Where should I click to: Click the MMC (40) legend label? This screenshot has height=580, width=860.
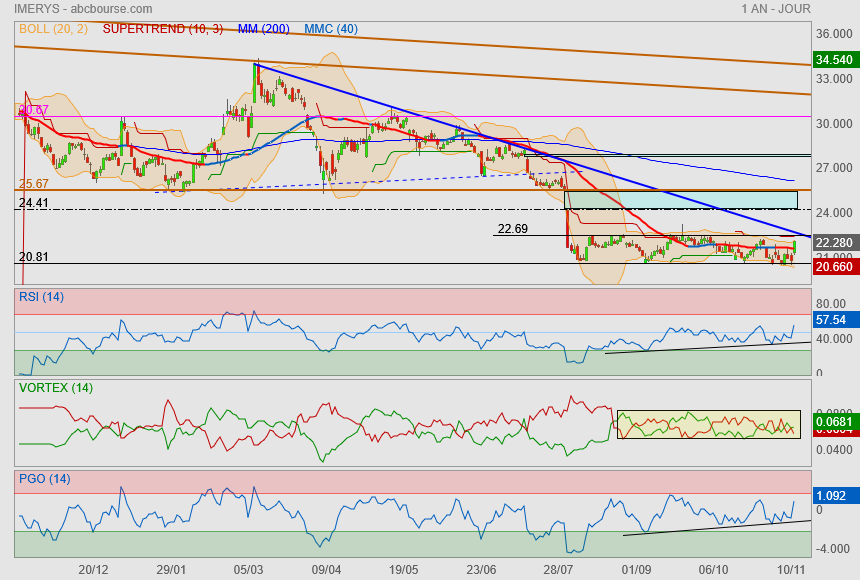click(x=331, y=29)
